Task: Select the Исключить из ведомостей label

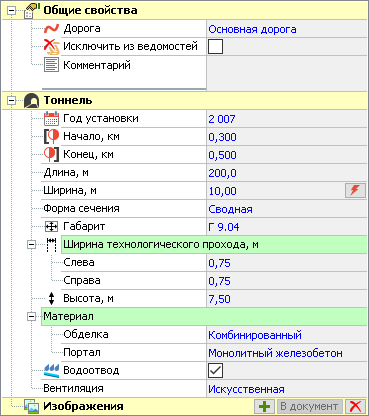Action: (x=130, y=46)
